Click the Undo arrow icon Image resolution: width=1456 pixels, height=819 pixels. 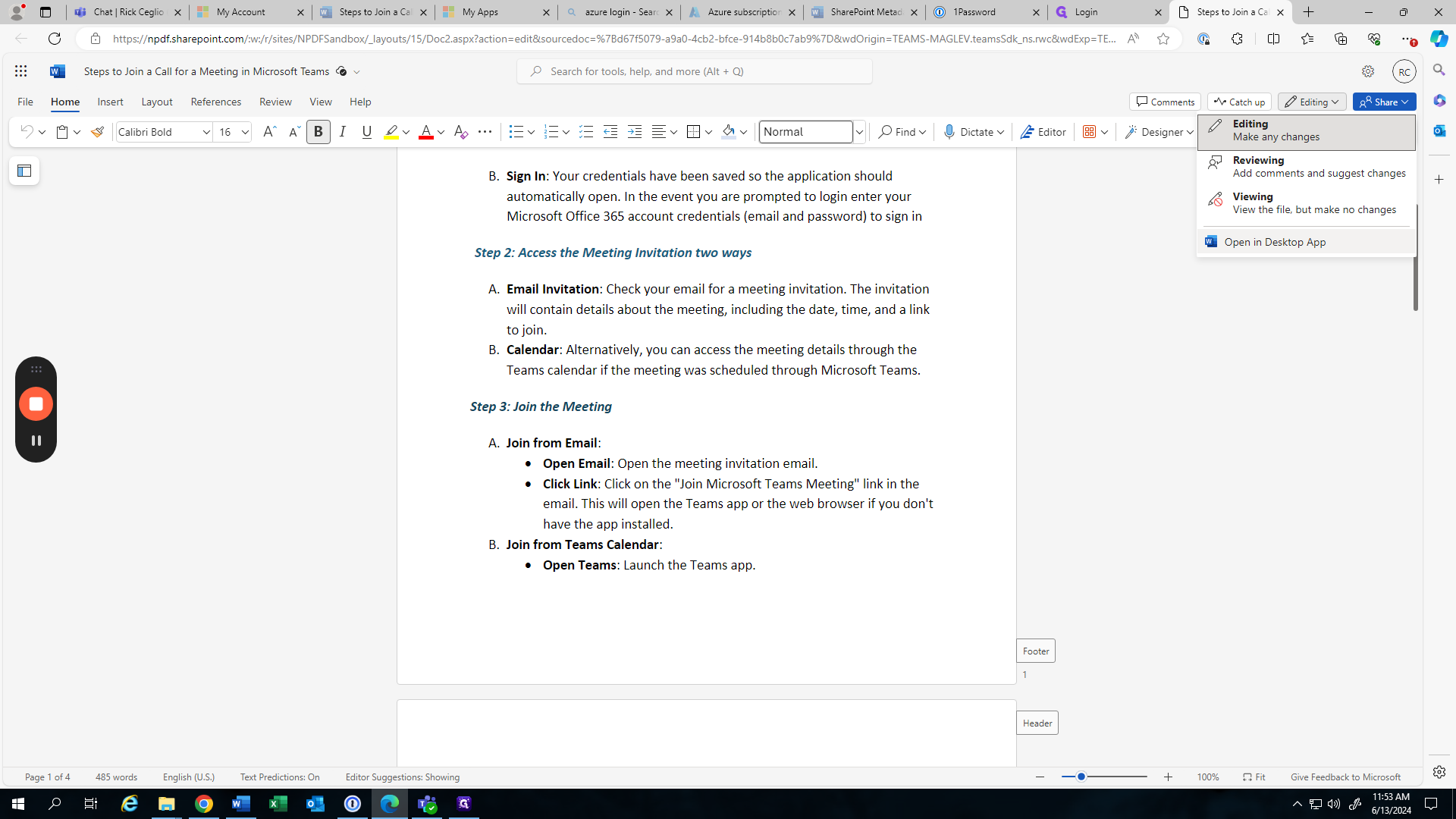pos(27,132)
